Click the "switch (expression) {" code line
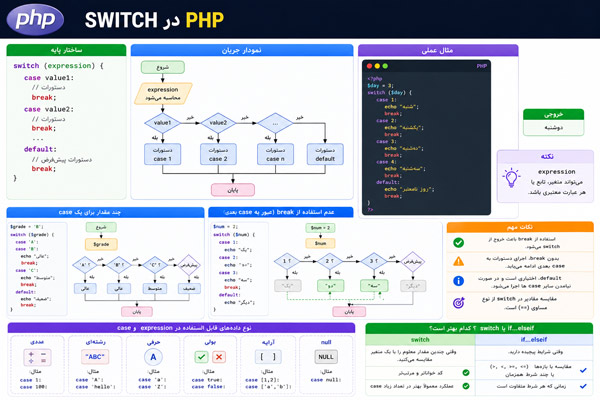The width and height of the screenshot is (600, 400). [x=58, y=66]
